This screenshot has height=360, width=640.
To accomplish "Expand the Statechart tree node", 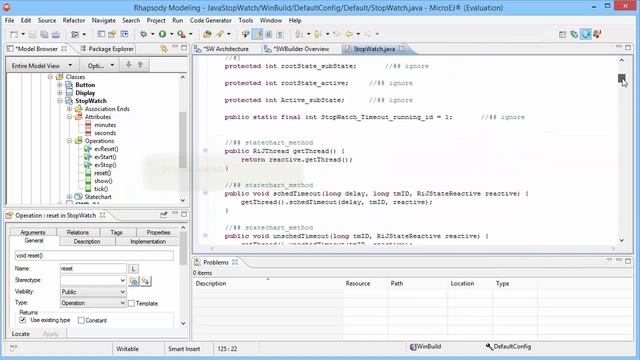I will coord(69,197).
